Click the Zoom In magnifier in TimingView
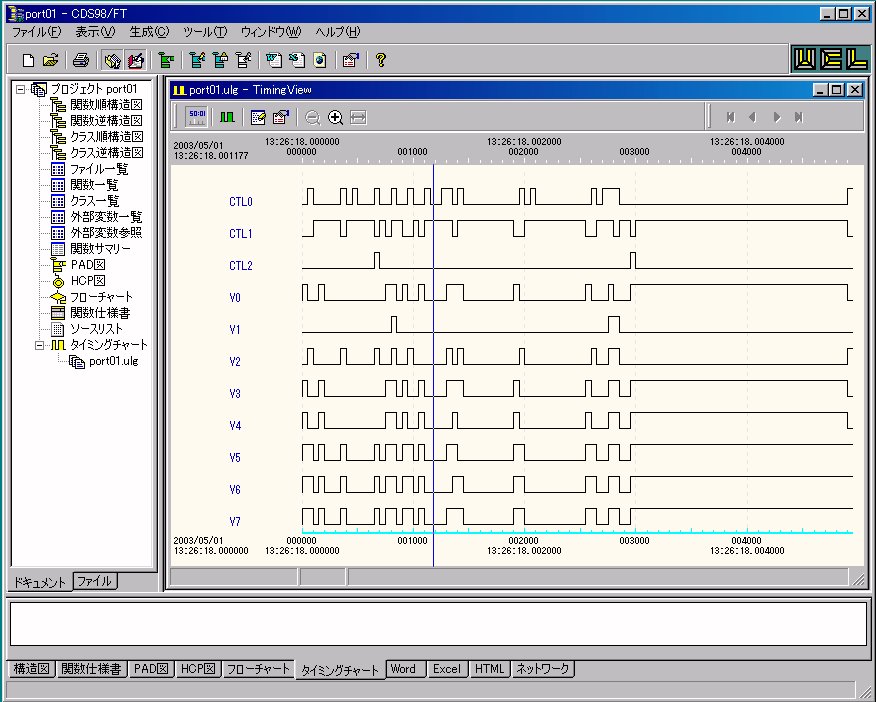 tap(335, 117)
